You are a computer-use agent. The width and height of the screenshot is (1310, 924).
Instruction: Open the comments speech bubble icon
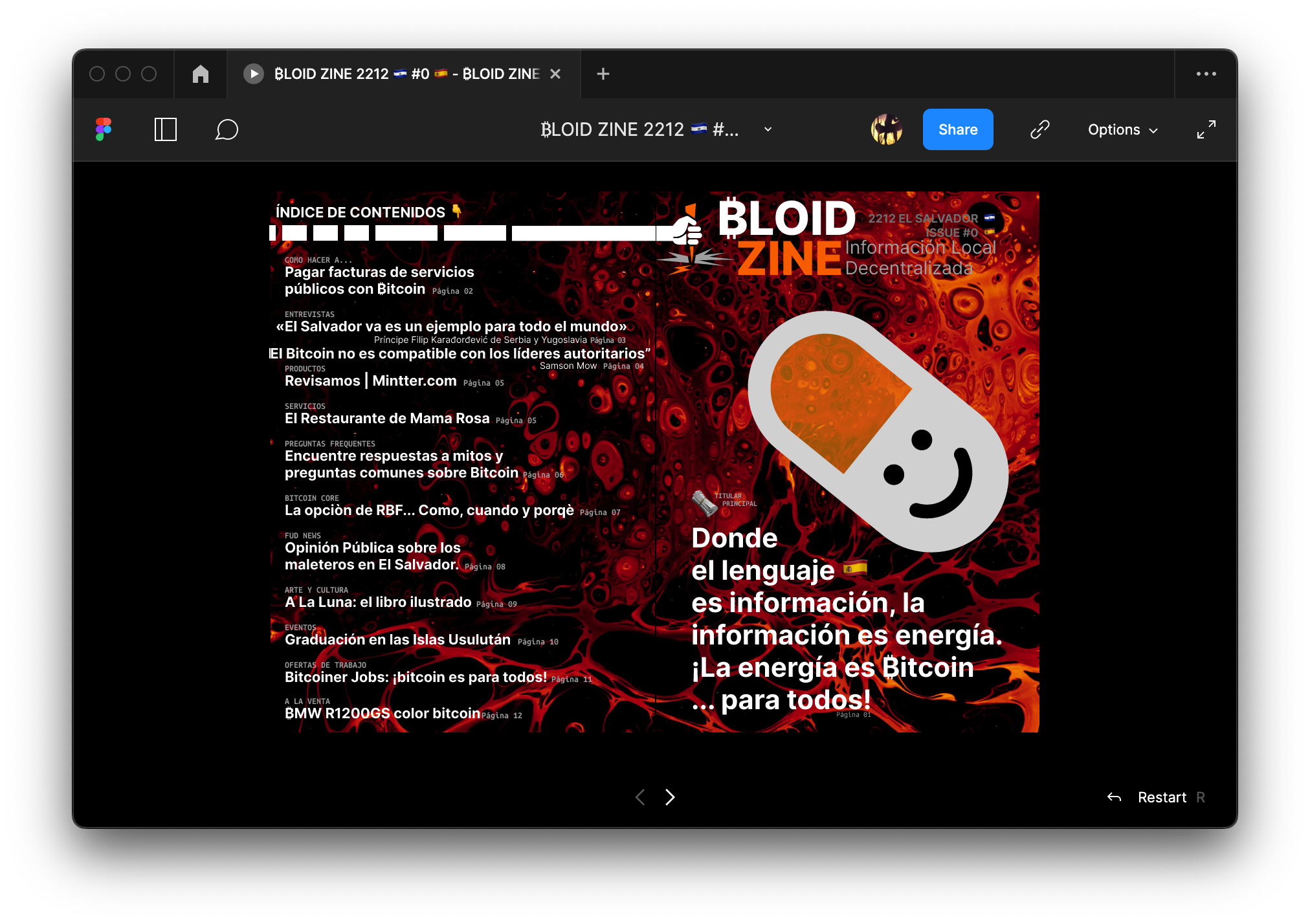[227, 129]
